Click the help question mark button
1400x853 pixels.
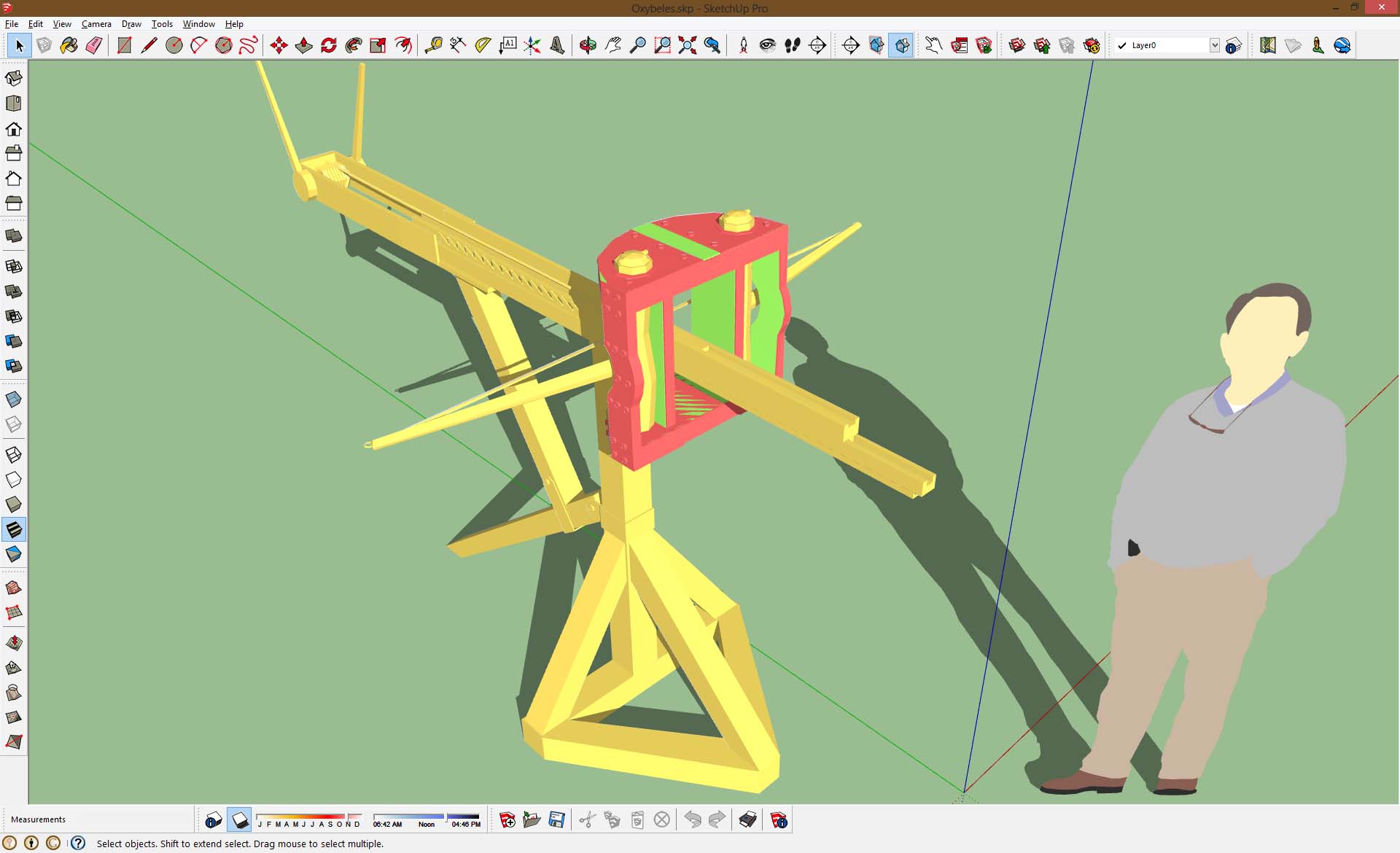(78, 844)
